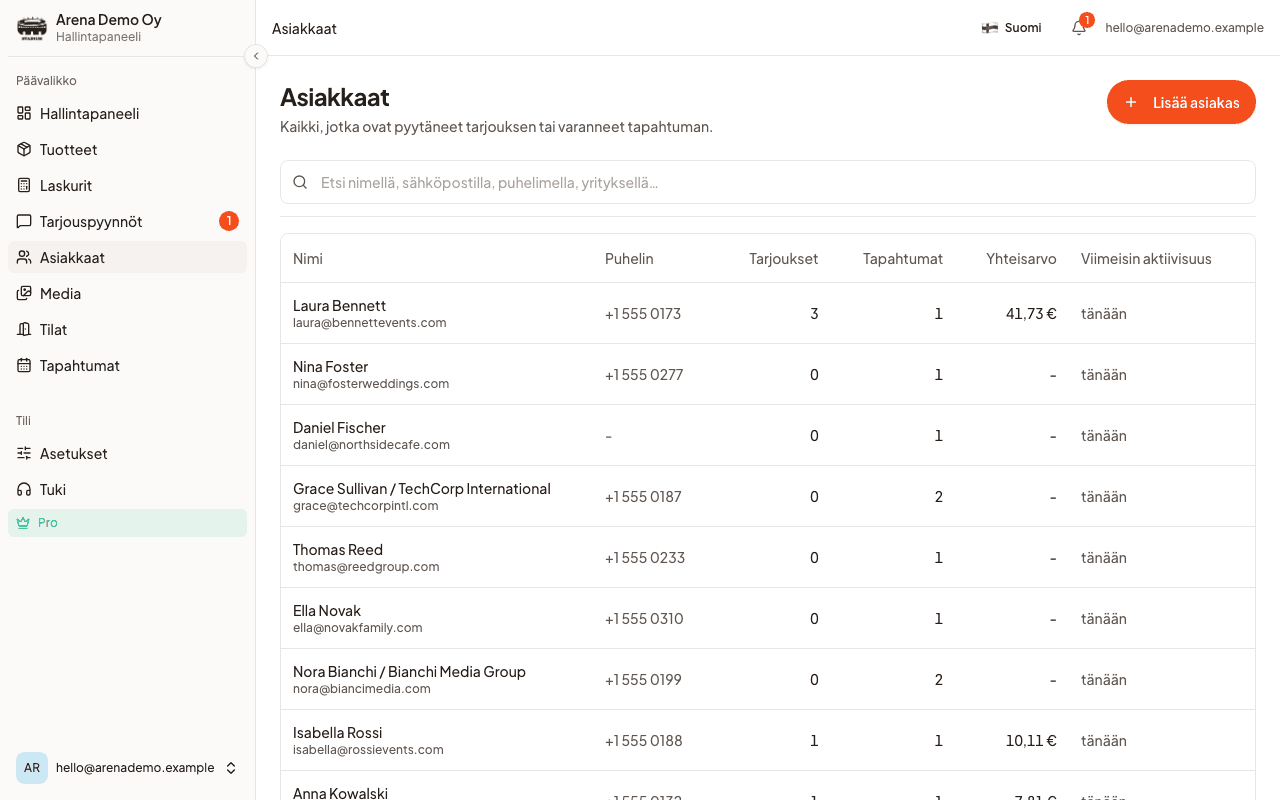Select the Ella Novak row
The image size is (1280, 800).
(x=768, y=619)
